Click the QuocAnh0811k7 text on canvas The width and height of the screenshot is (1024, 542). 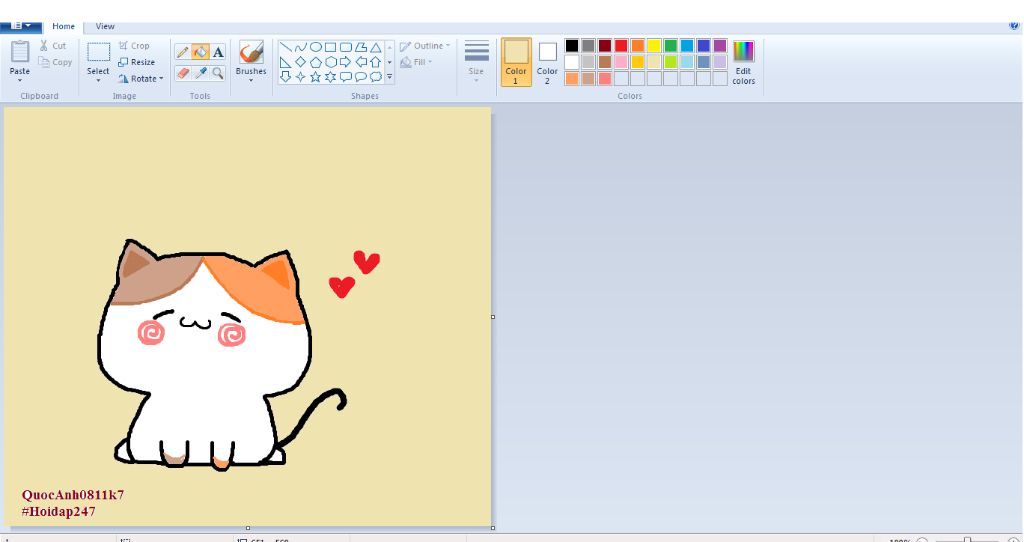pyautogui.click(x=73, y=494)
